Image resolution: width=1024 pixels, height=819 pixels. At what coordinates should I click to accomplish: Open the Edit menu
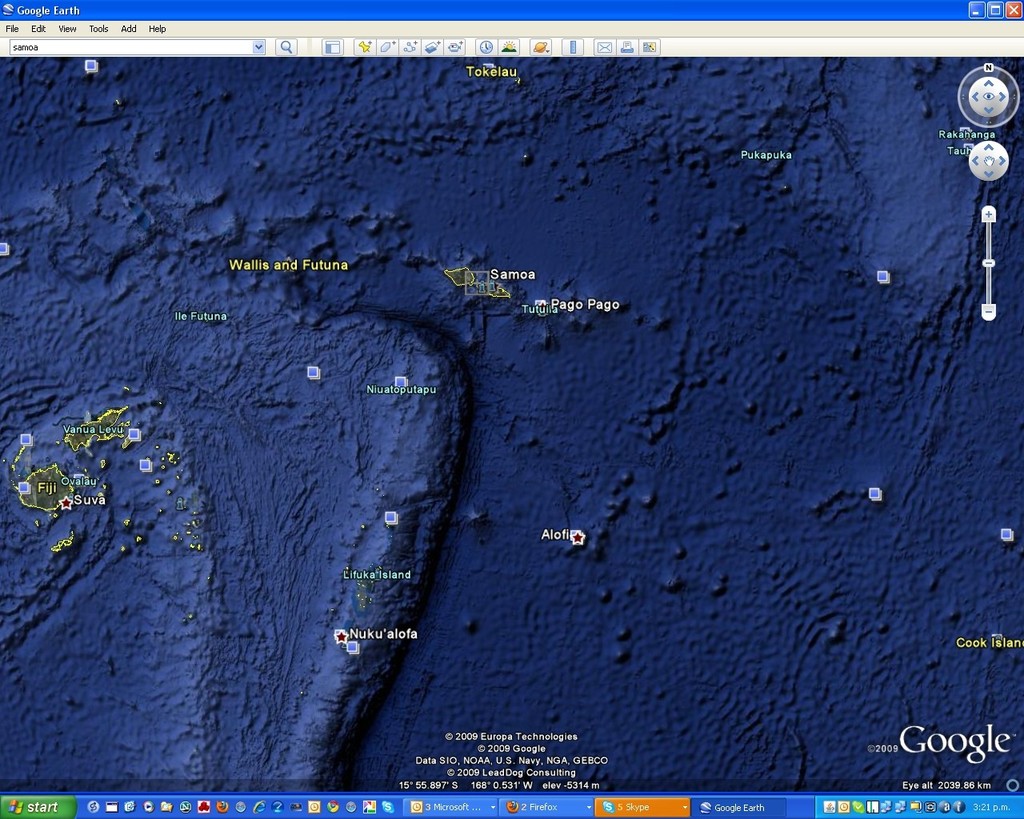coord(39,29)
